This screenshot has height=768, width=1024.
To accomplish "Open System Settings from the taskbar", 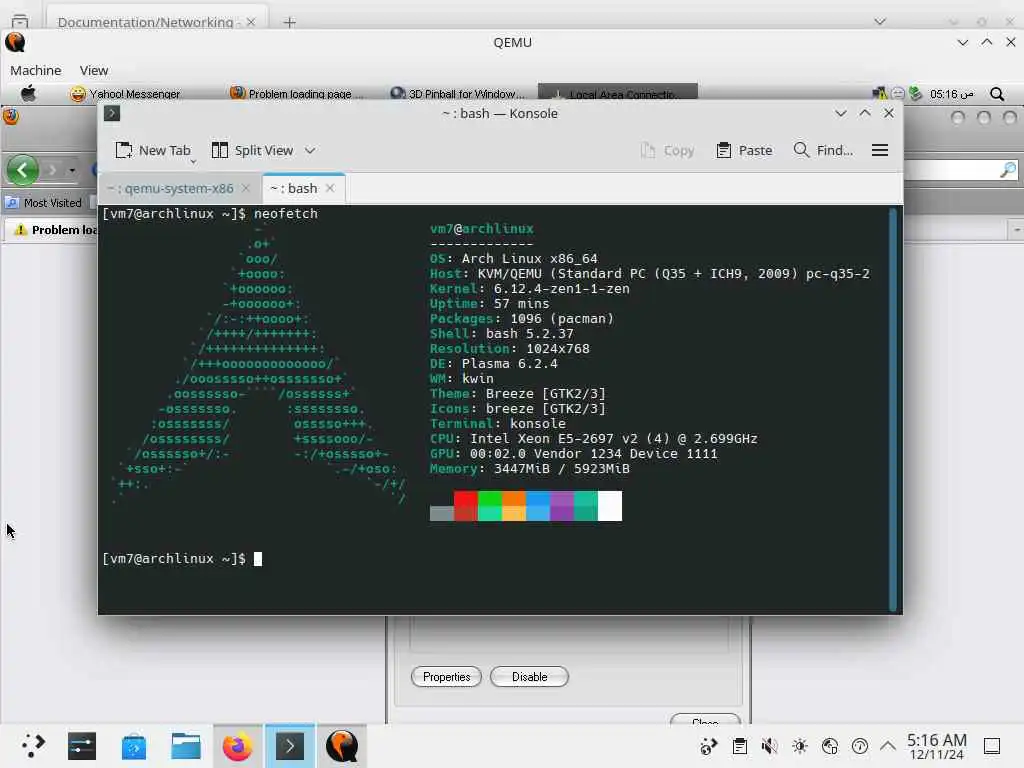I will (82, 746).
